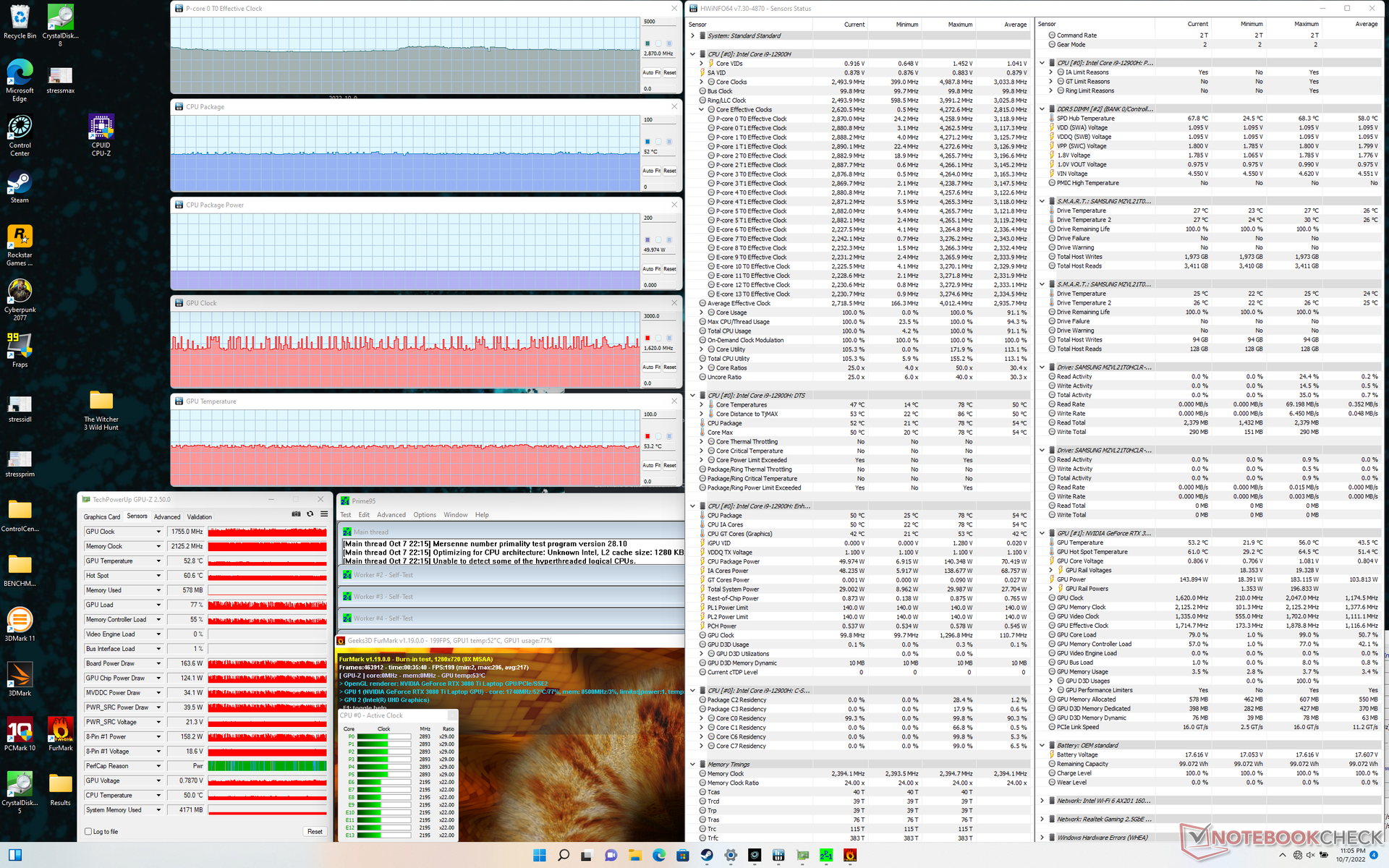The height and width of the screenshot is (868, 1389).
Task: Collapse Core Effective Clocks group
Action: point(702,110)
